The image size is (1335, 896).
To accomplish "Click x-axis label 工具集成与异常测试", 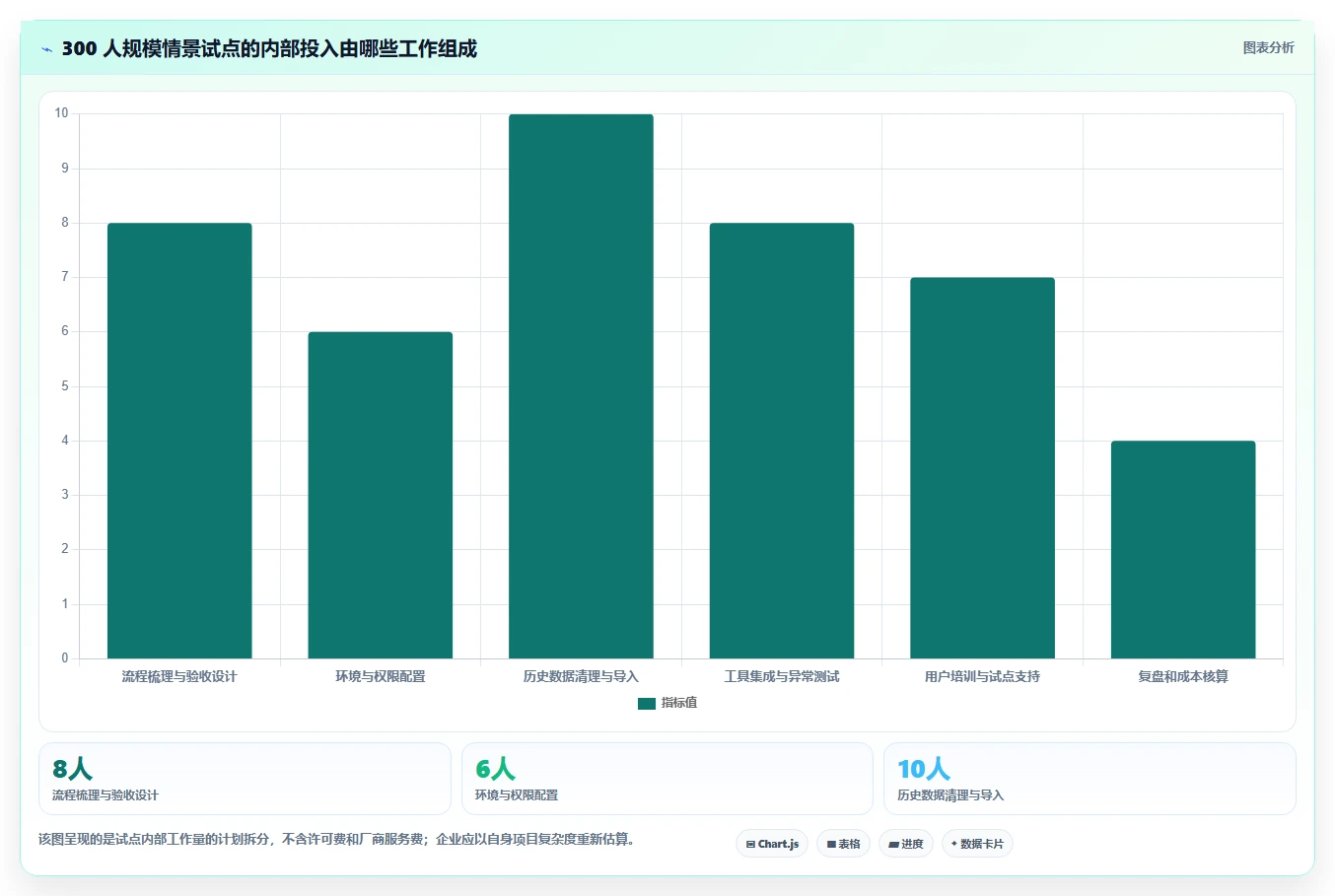I will [x=782, y=676].
